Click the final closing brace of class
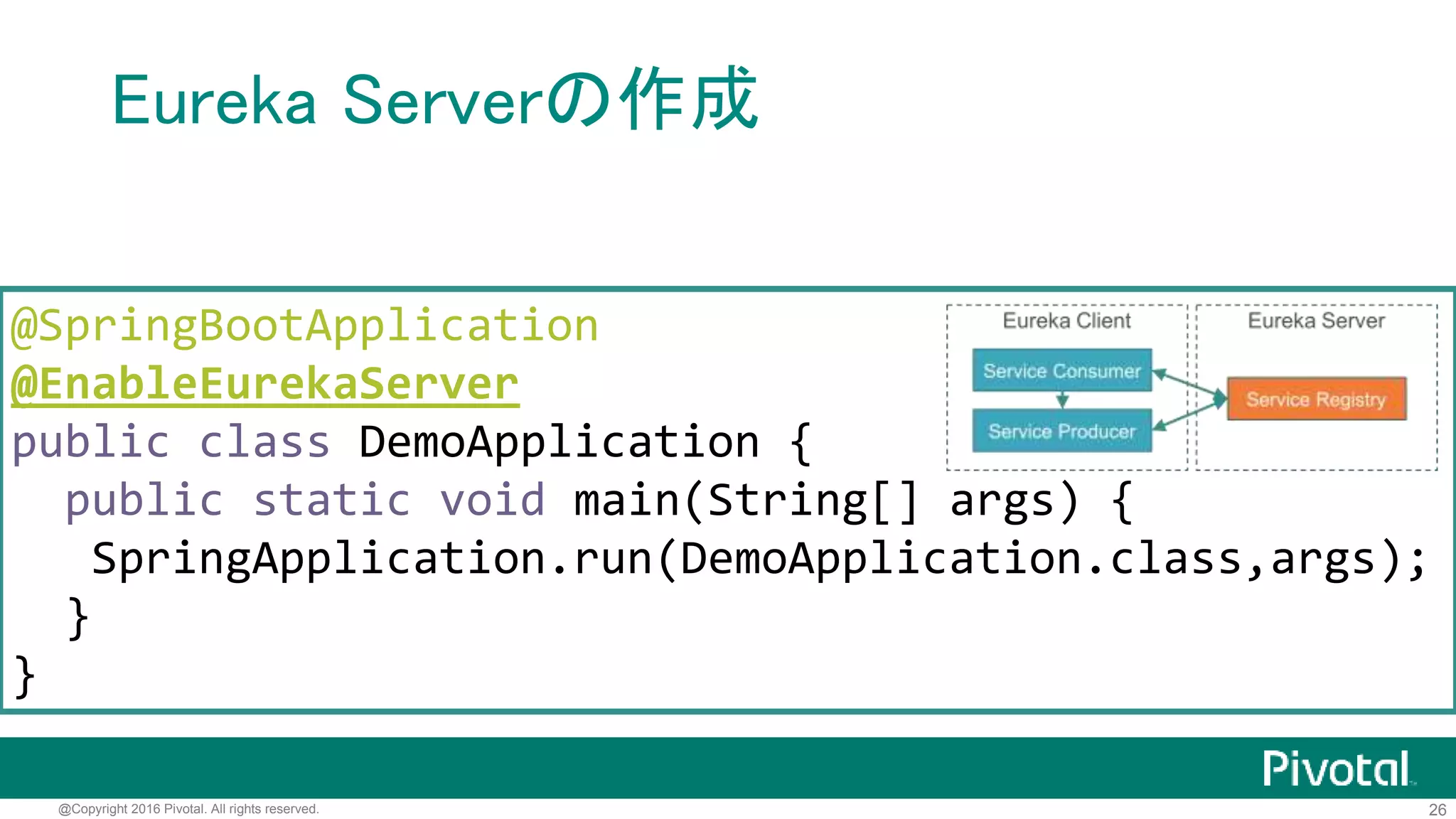The height and width of the screenshot is (819, 1456). 24,676
